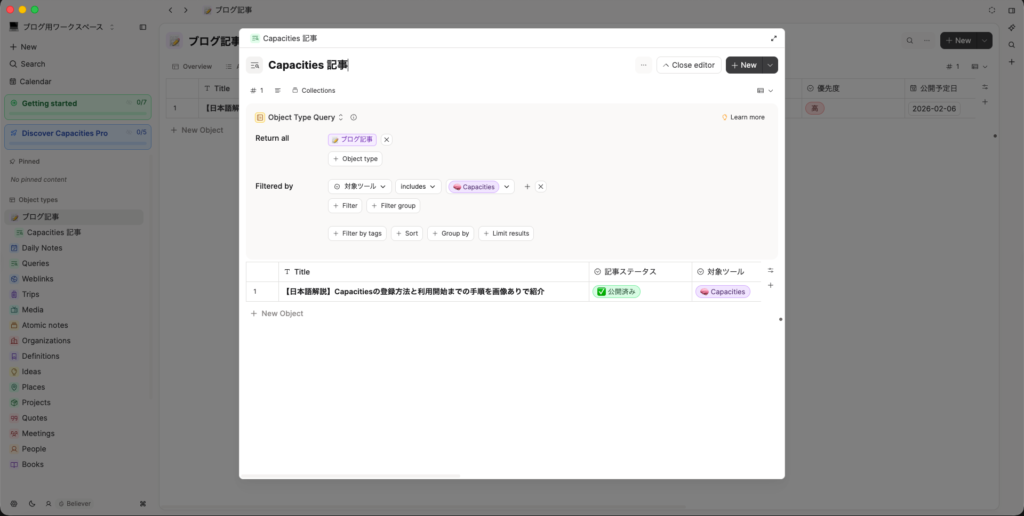This screenshot has width=1024, height=516.
Task: Open the Getting started progress card
Action: coord(78,107)
